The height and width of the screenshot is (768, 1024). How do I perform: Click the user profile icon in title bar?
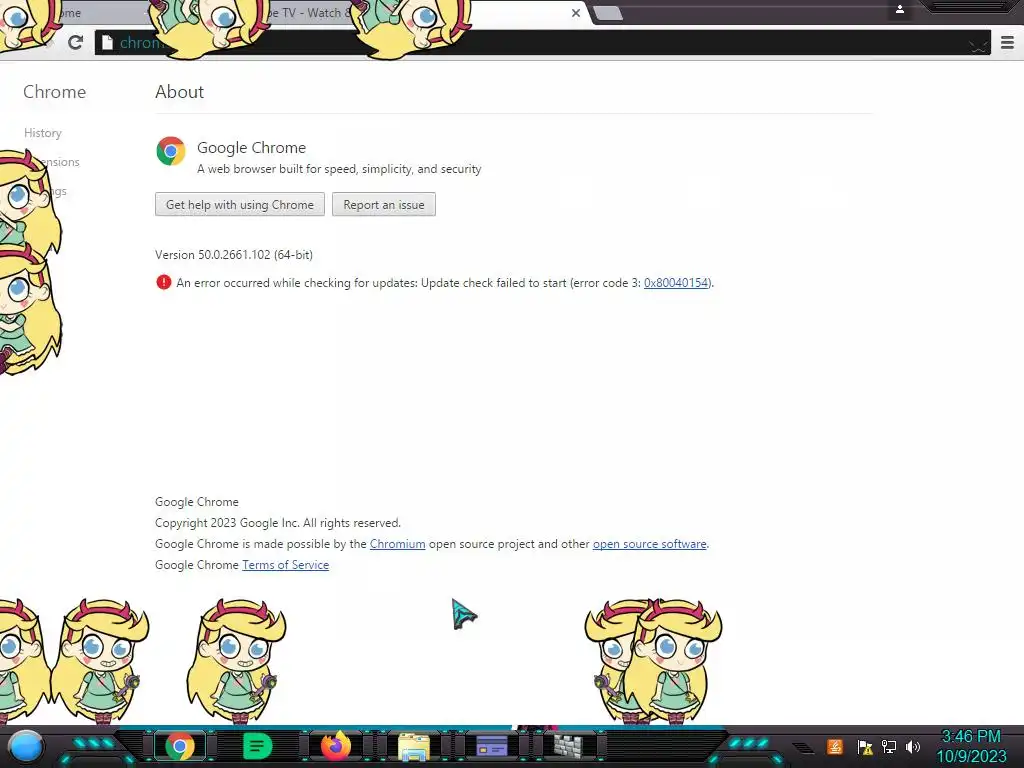click(x=899, y=9)
